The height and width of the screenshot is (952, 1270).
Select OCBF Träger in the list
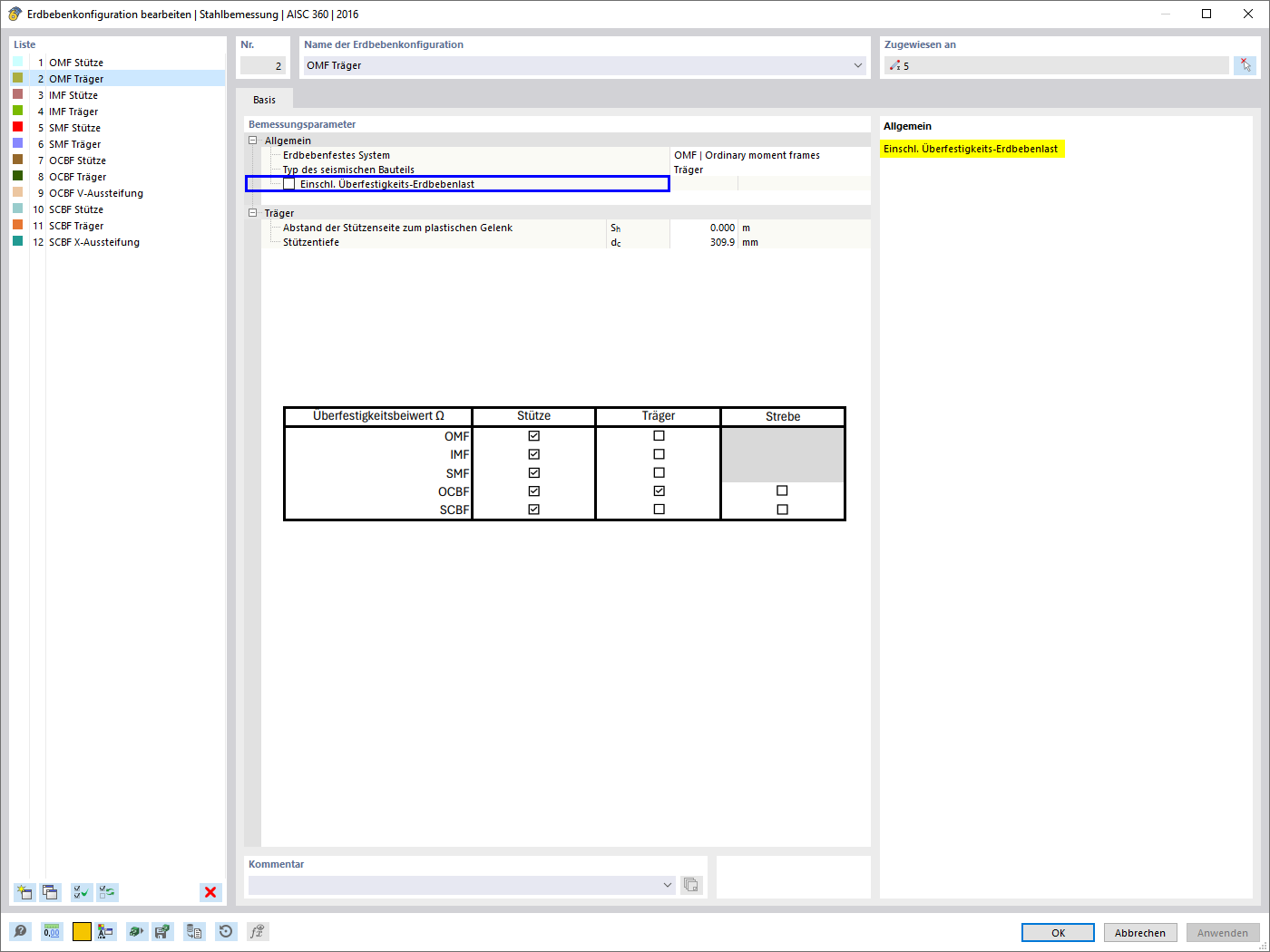(x=118, y=177)
